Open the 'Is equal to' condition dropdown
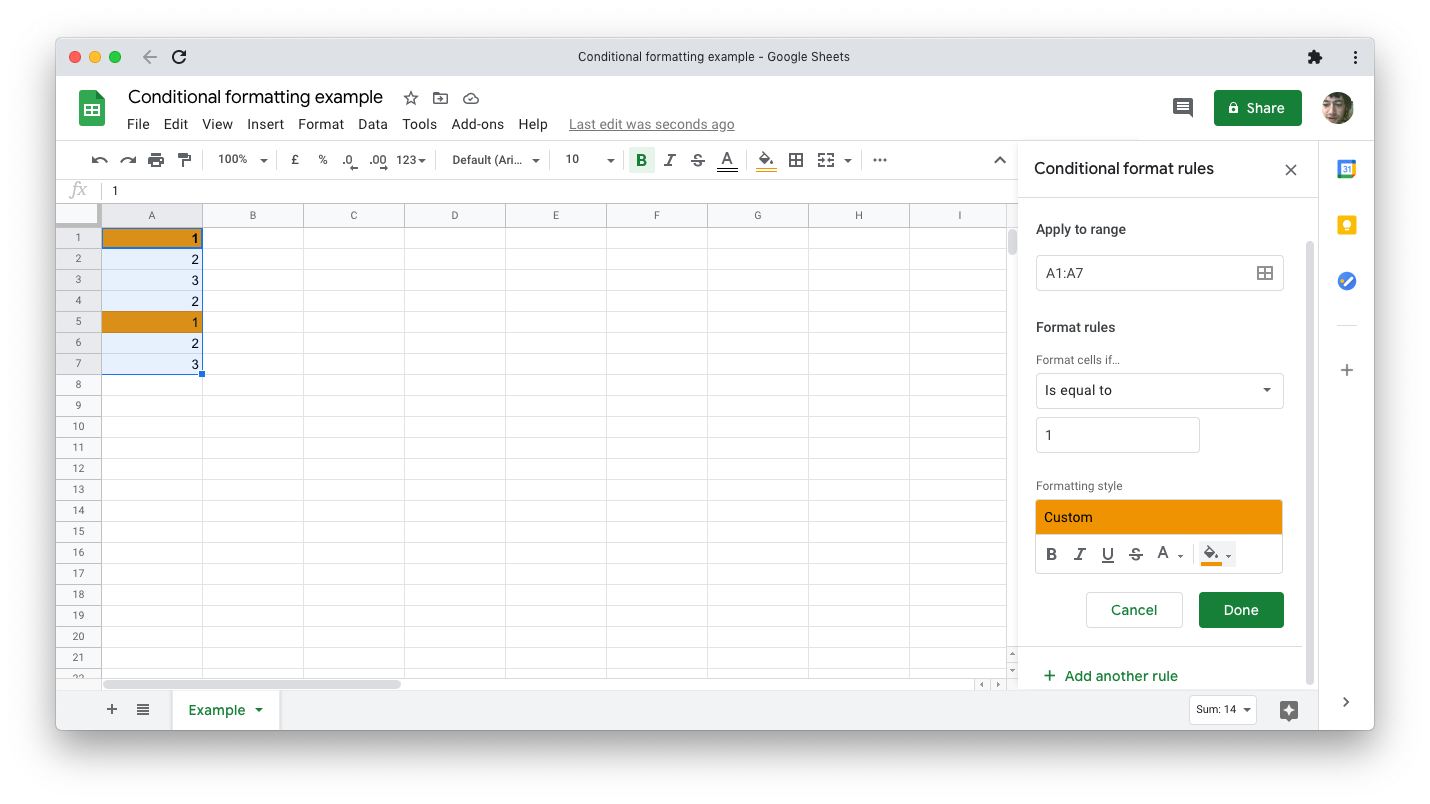The width and height of the screenshot is (1430, 804). [x=1159, y=390]
